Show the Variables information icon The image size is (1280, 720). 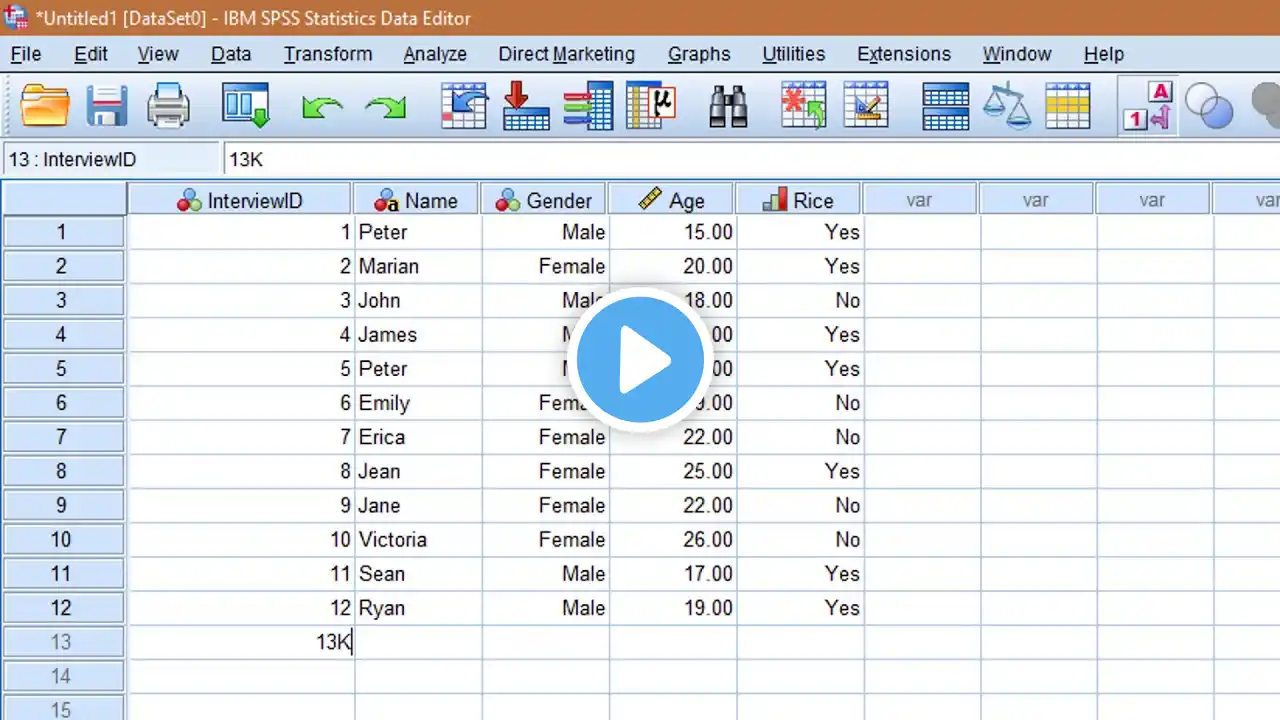click(588, 105)
